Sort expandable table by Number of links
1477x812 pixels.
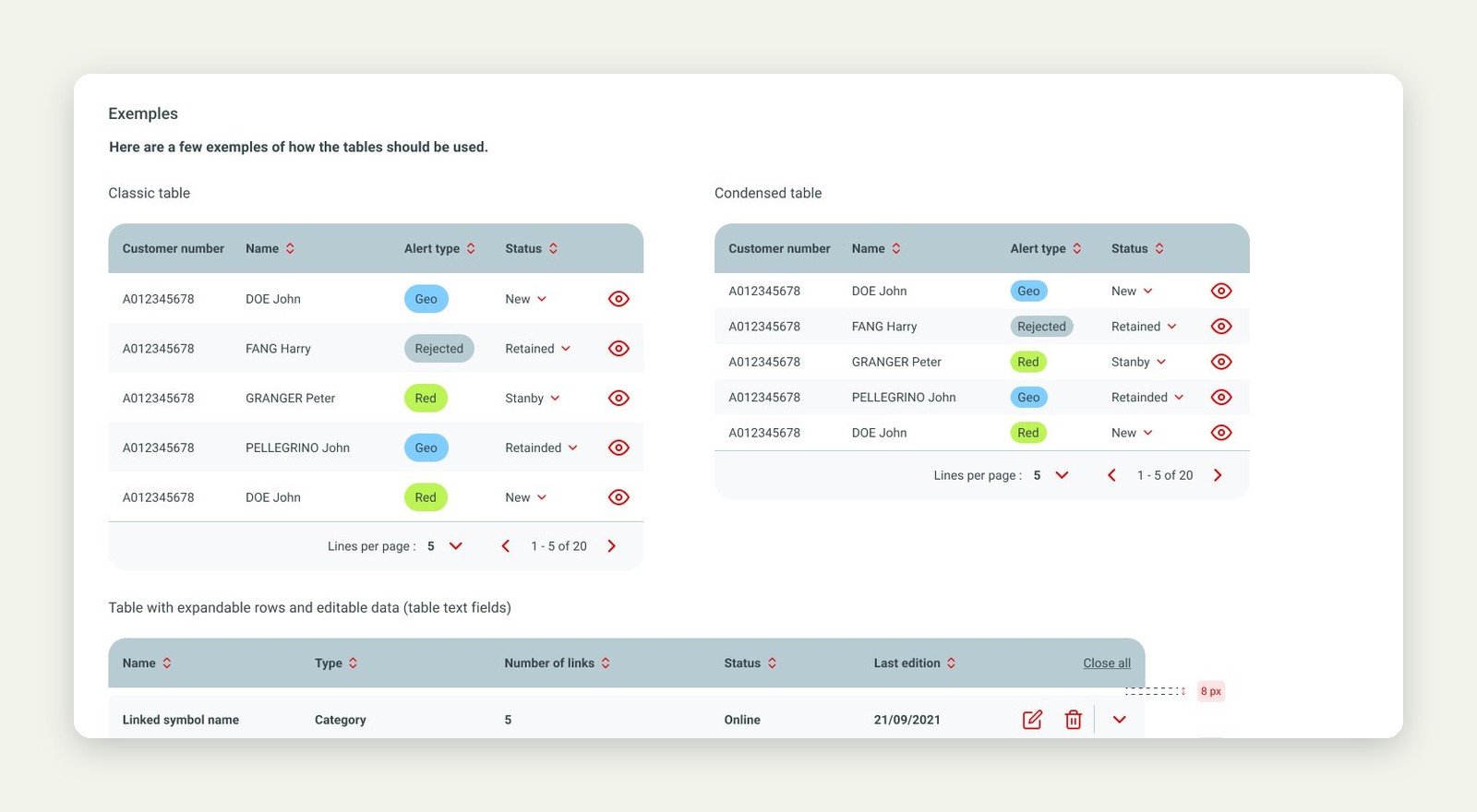coord(606,663)
